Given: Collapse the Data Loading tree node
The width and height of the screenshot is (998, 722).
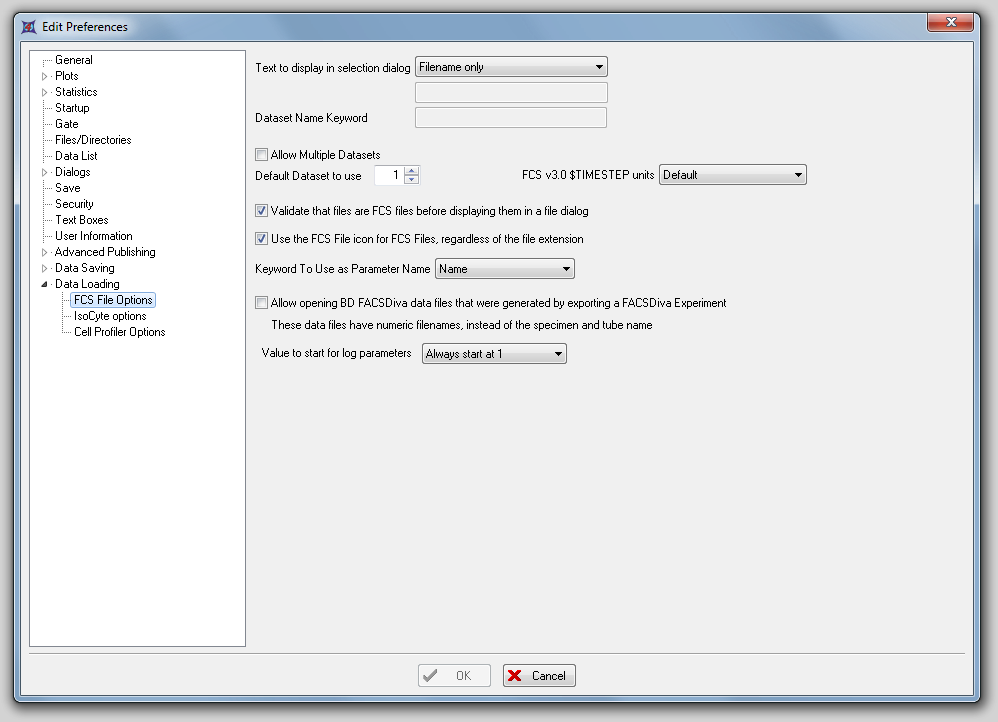Looking at the screenshot, I should (44, 284).
